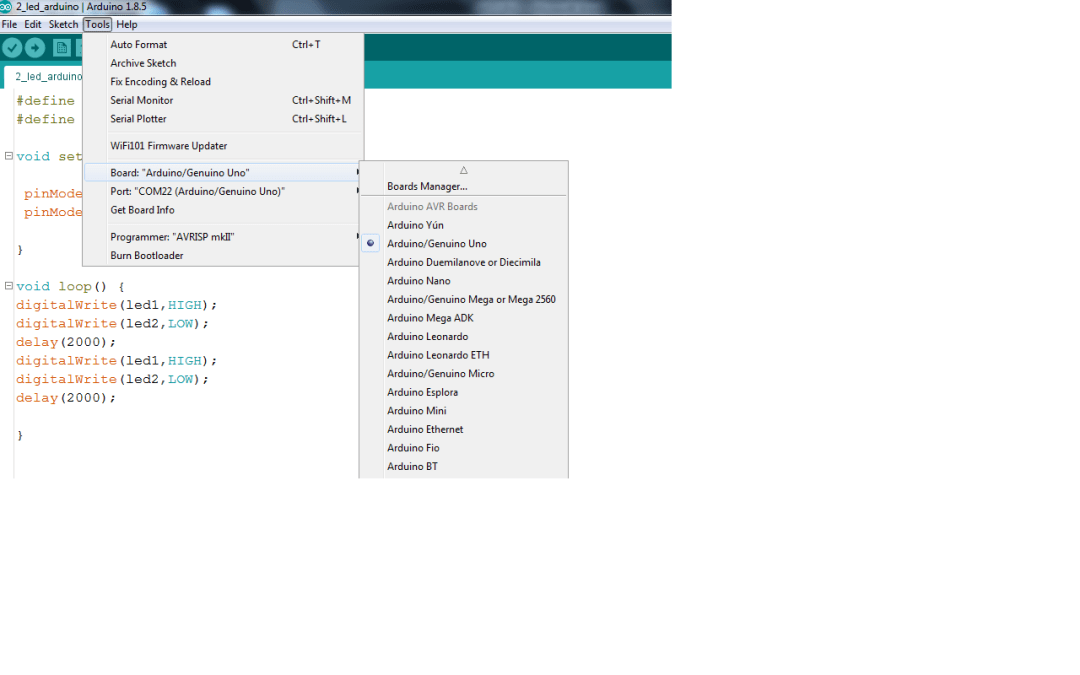Select Arduino Ethernet board

tap(464, 429)
